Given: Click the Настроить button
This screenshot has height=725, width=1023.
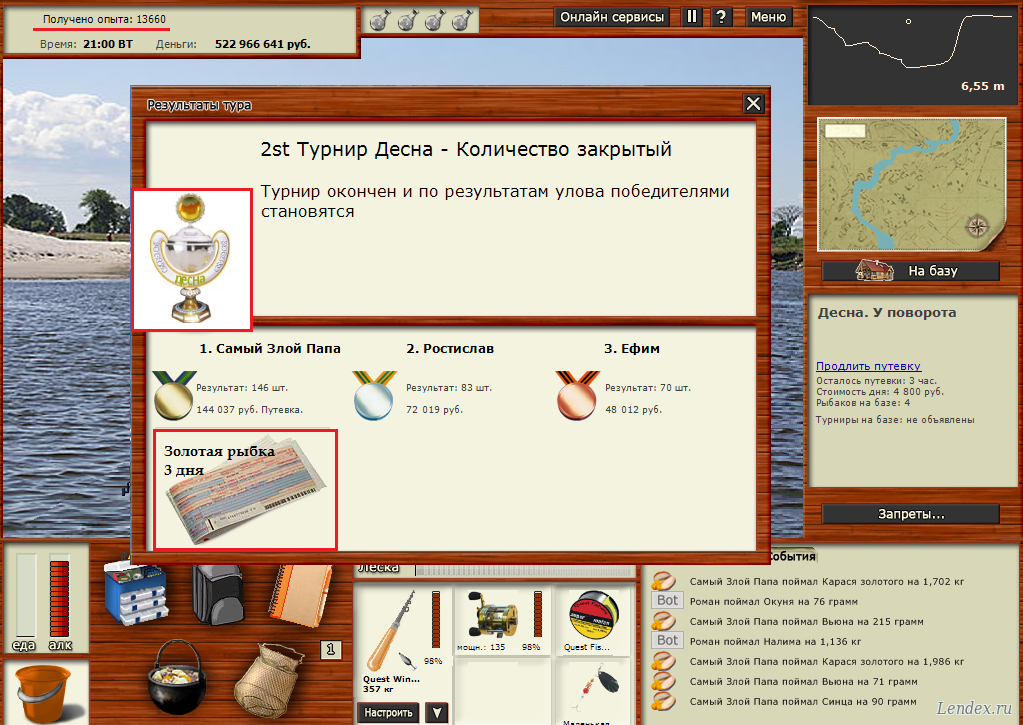Looking at the screenshot, I should pos(387,712).
